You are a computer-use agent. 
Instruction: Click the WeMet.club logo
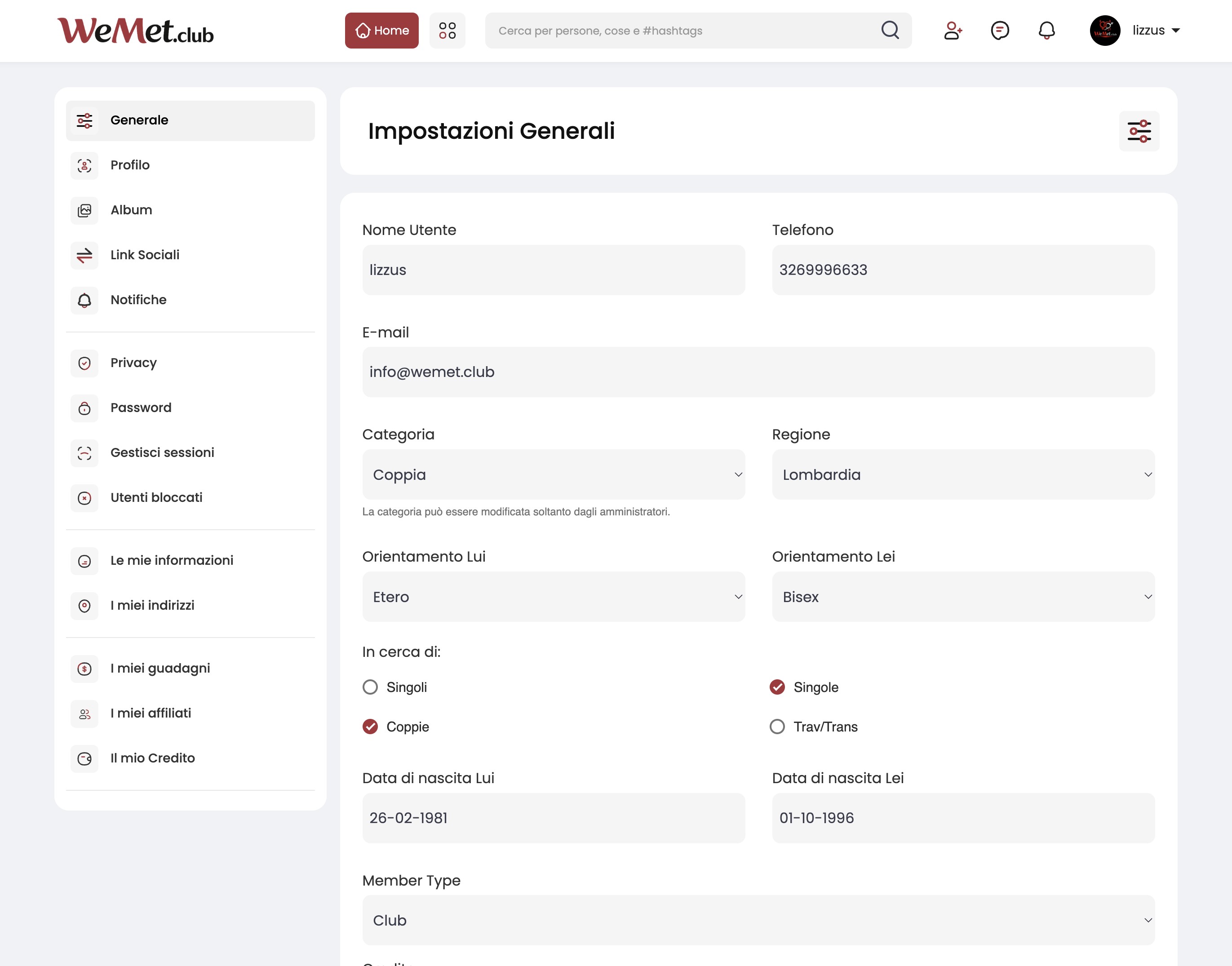coord(136,31)
